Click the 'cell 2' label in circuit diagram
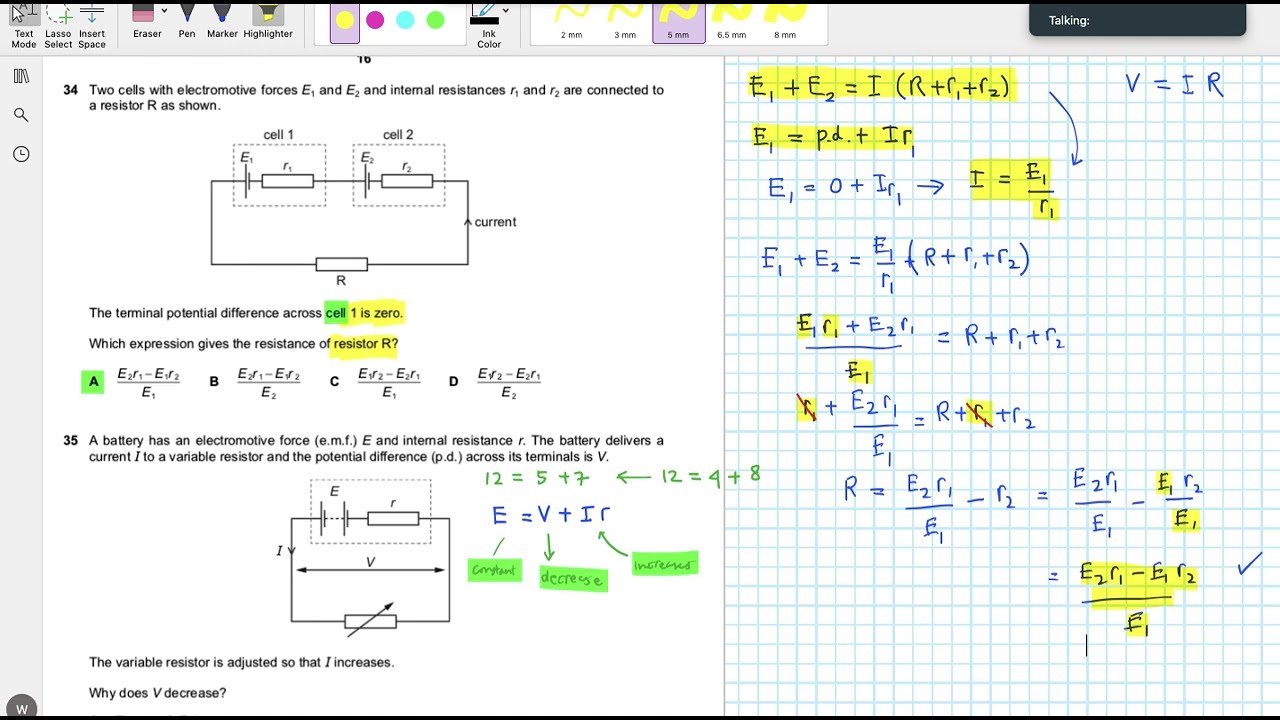1280x720 pixels. pyautogui.click(x=398, y=135)
